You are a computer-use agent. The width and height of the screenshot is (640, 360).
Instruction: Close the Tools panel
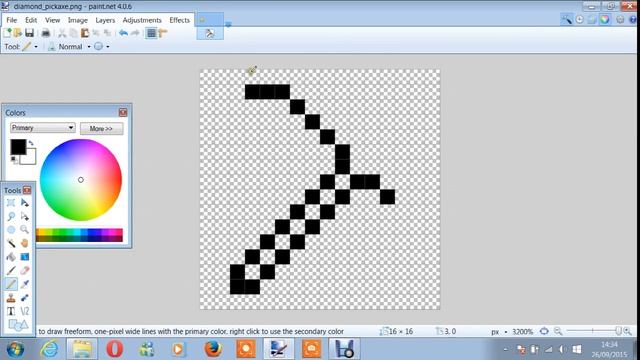point(27,190)
